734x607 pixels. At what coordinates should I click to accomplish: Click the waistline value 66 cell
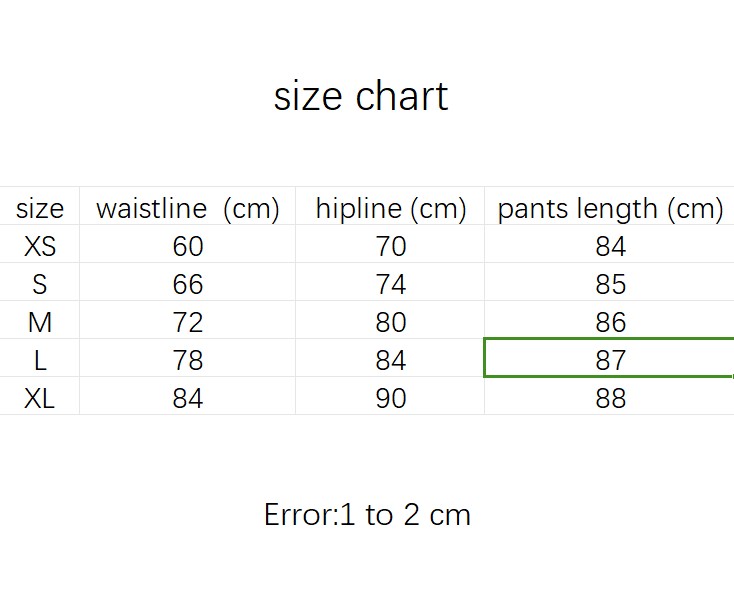point(187,284)
